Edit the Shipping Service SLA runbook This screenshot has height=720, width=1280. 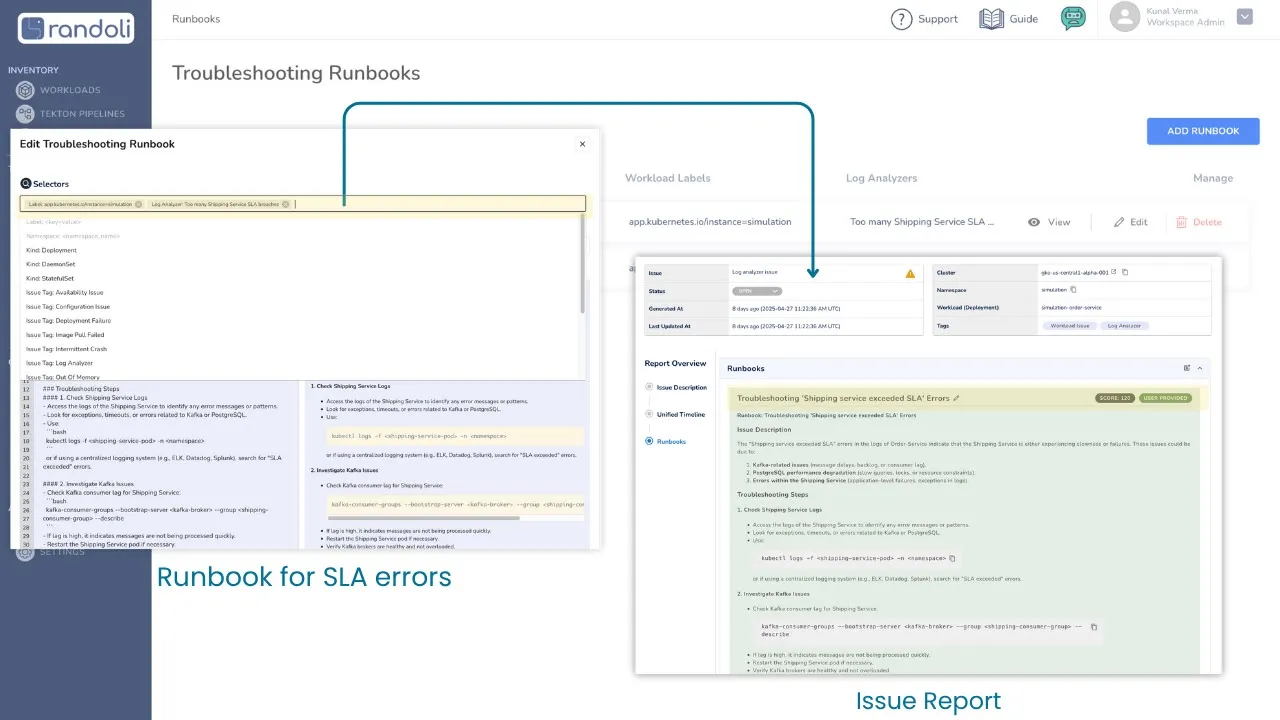click(1130, 222)
